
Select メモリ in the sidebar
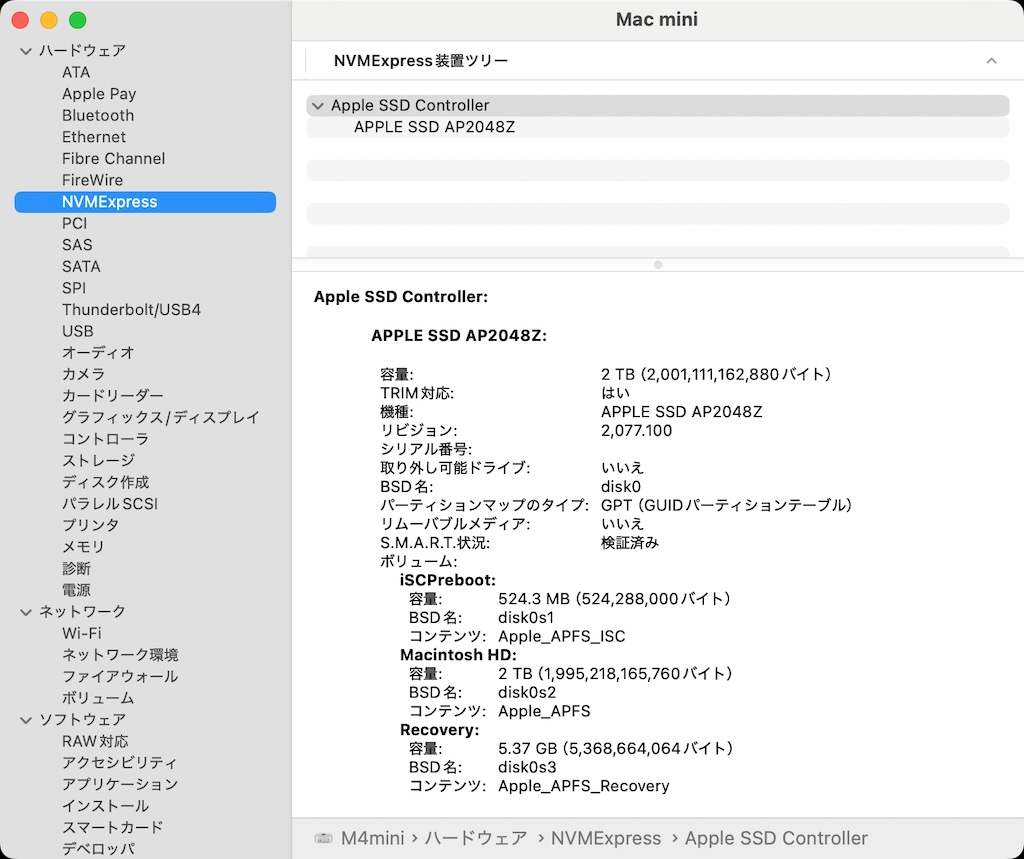(84, 547)
